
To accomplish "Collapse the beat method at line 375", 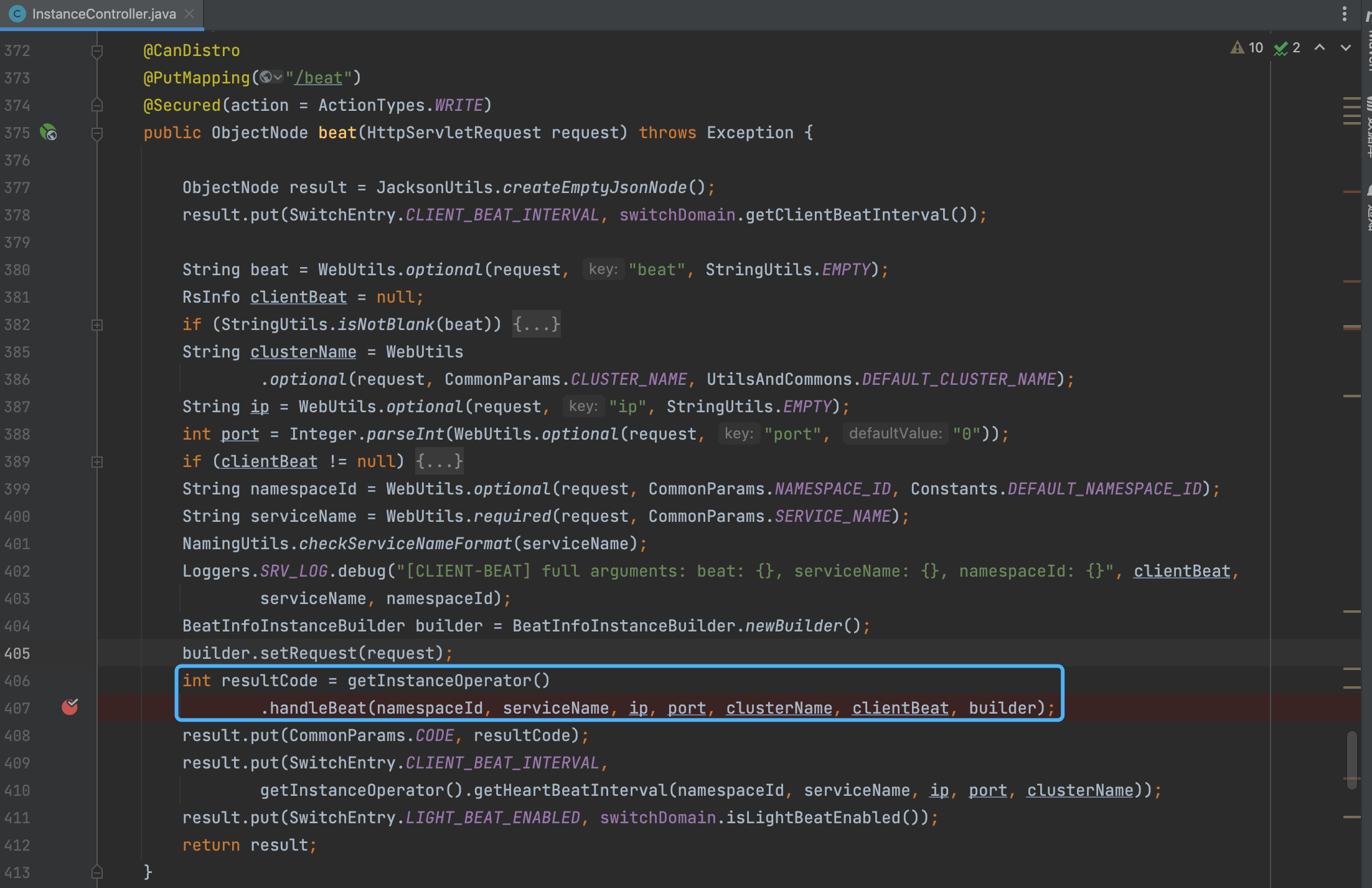I will click(x=97, y=133).
